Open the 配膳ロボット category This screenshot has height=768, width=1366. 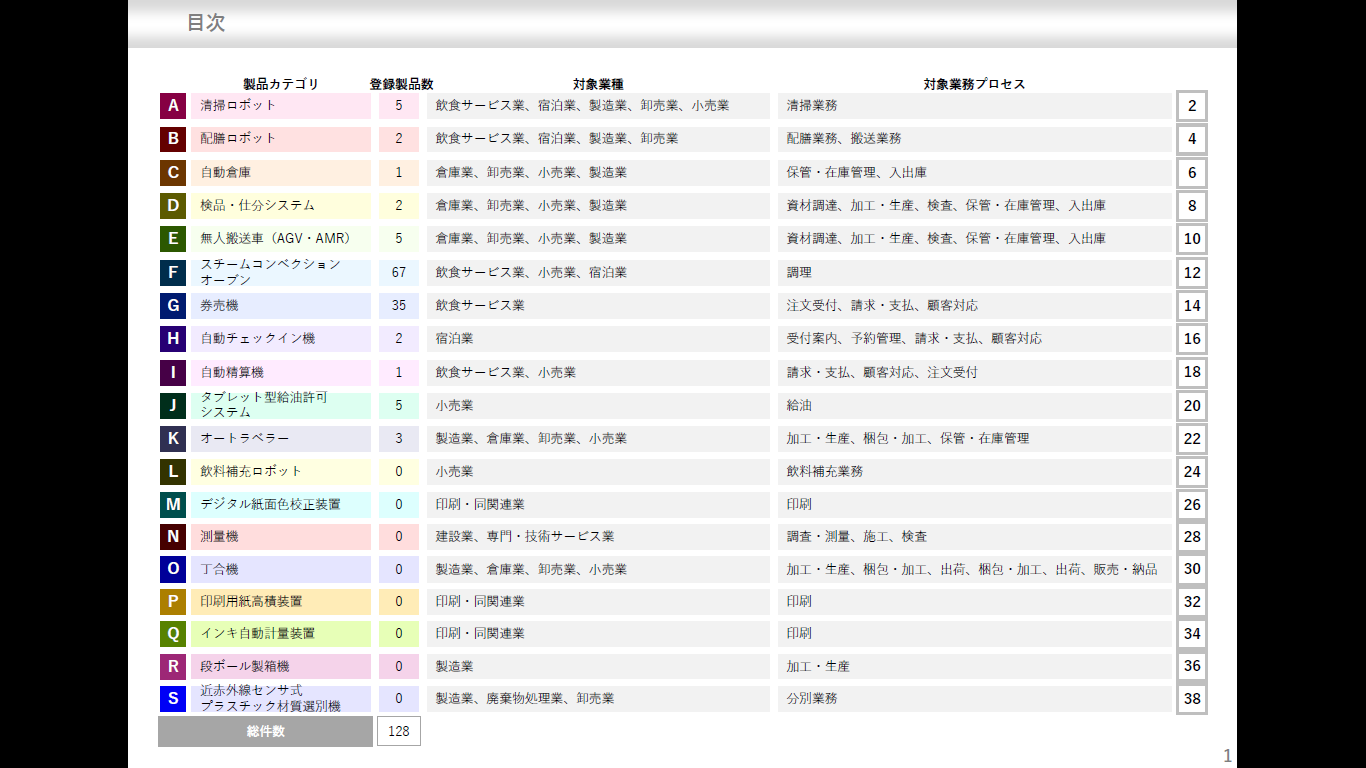281,139
